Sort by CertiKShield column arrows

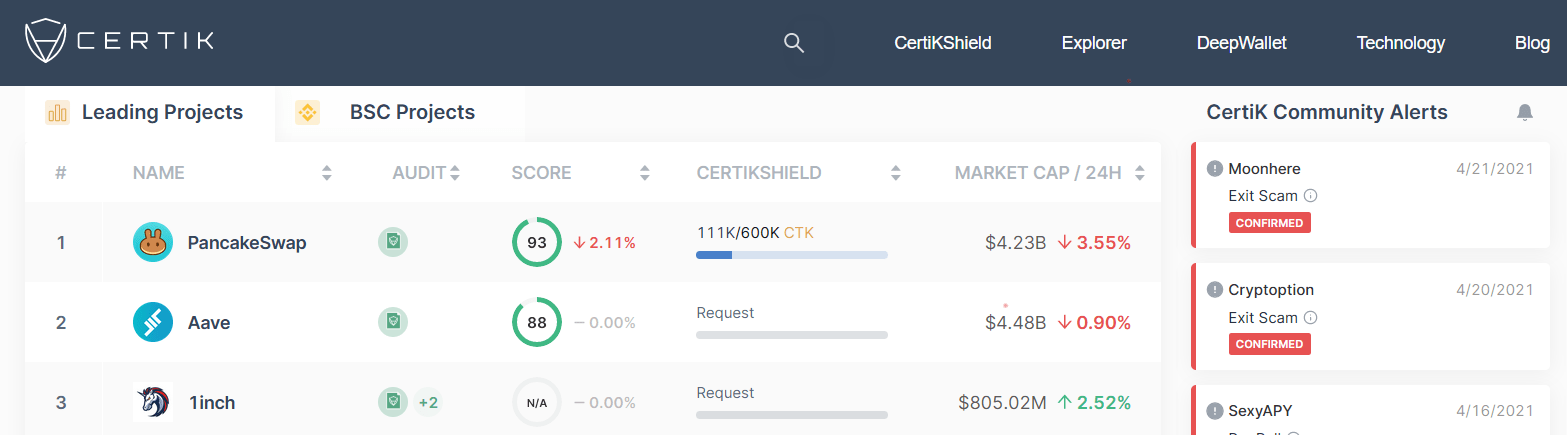click(x=895, y=173)
